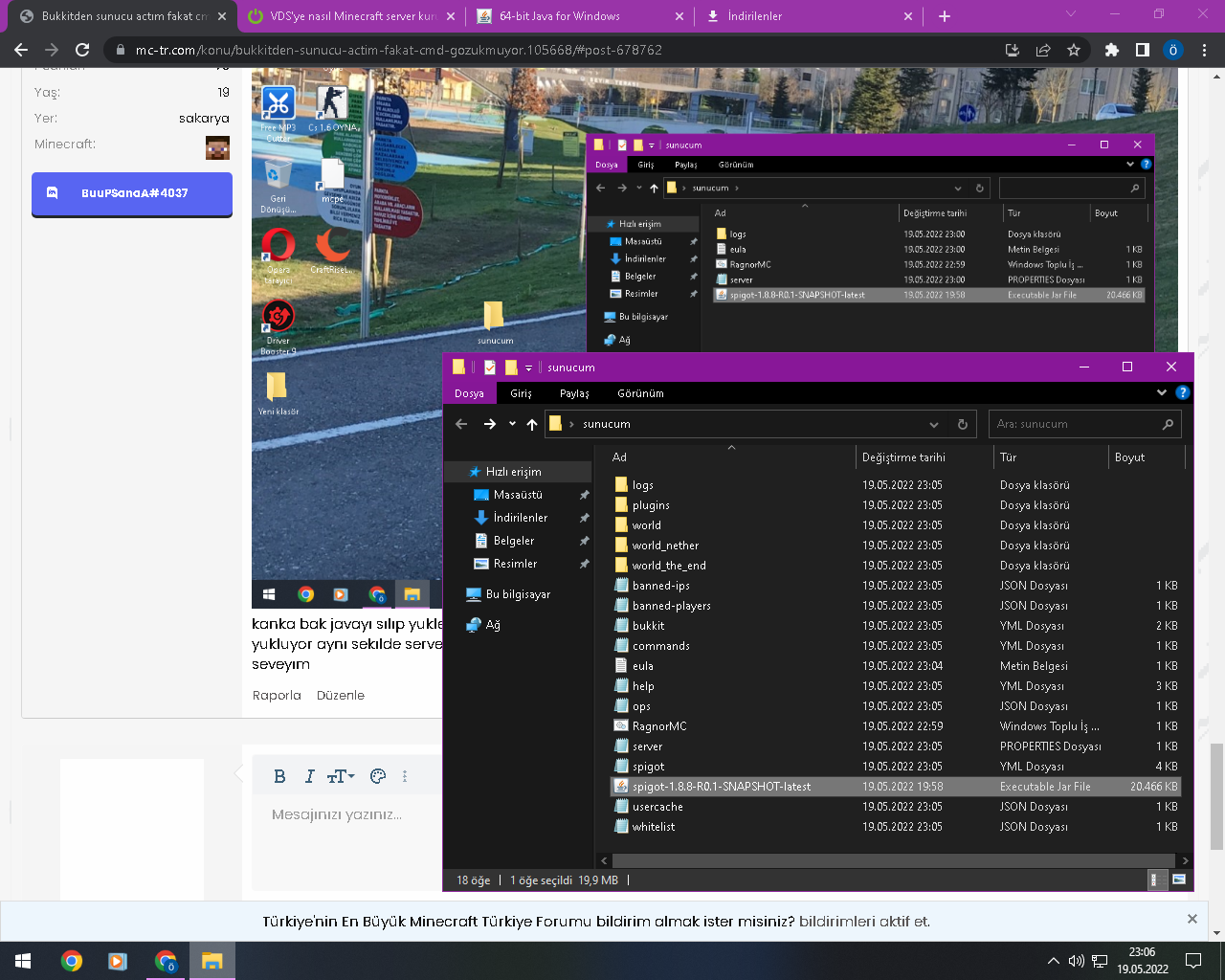Open Dosya menu in Explorer
This screenshot has height=980, width=1225.
click(x=469, y=393)
